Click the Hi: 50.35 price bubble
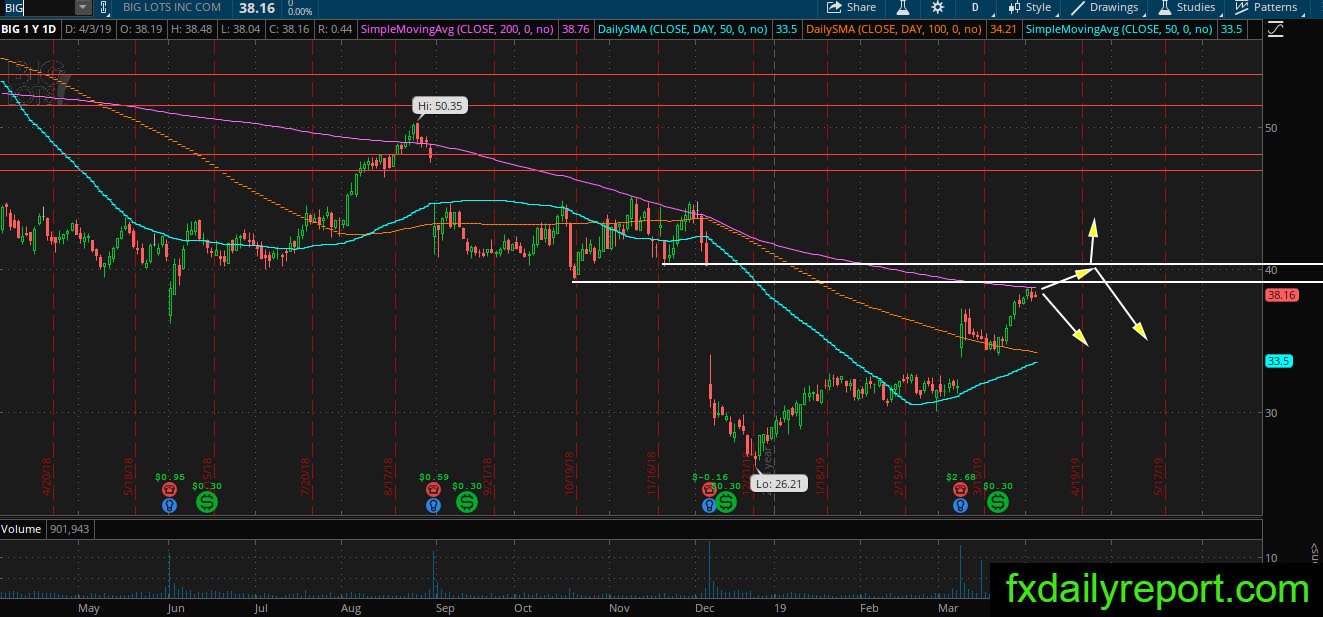Image resolution: width=1323 pixels, height=617 pixels. coord(440,105)
